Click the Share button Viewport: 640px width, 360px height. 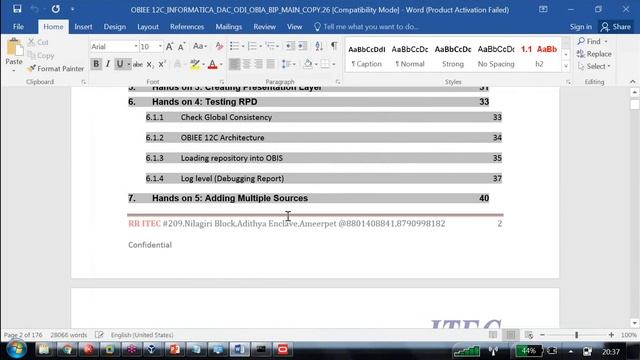(616, 27)
